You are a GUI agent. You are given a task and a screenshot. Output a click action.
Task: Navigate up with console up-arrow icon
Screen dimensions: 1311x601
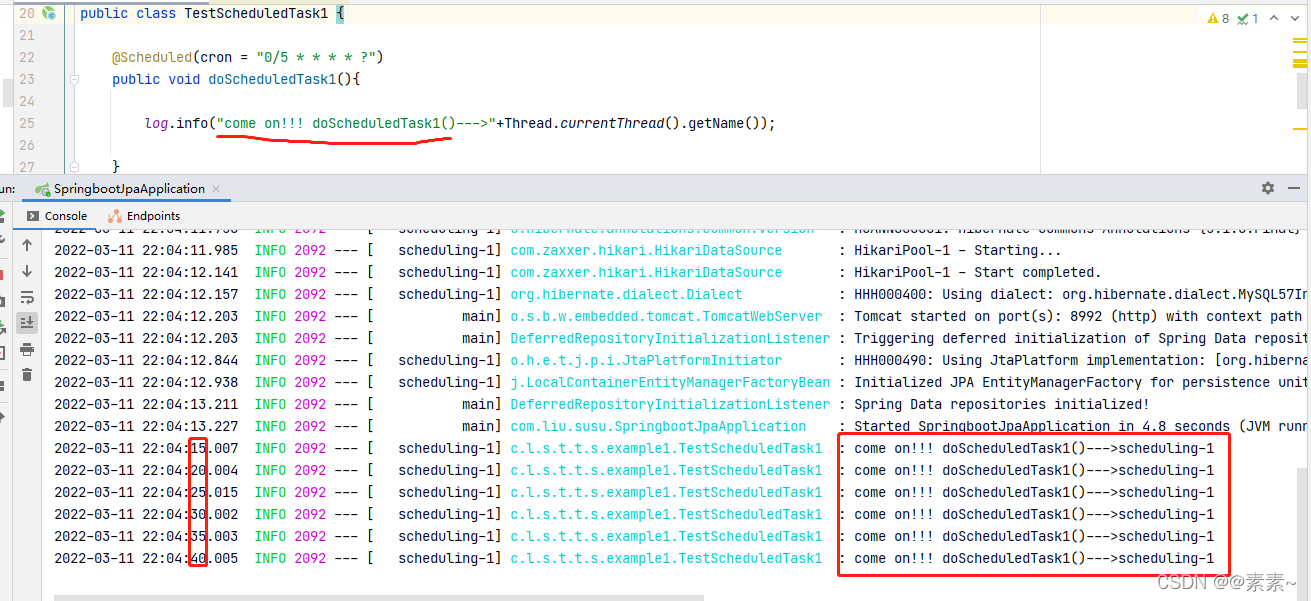pyautogui.click(x=25, y=243)
